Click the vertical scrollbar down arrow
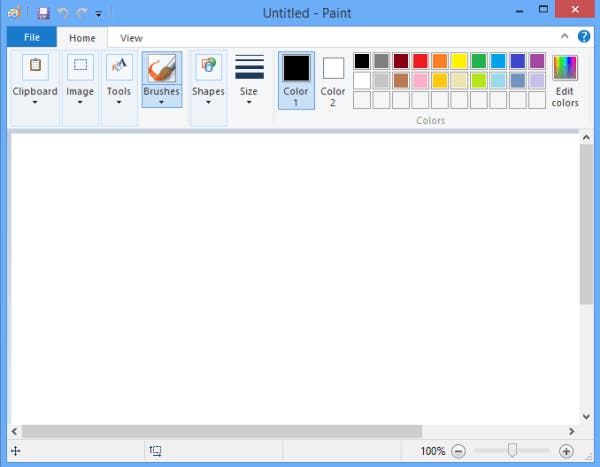Screen dimensions: 600x467 point(586,416)
